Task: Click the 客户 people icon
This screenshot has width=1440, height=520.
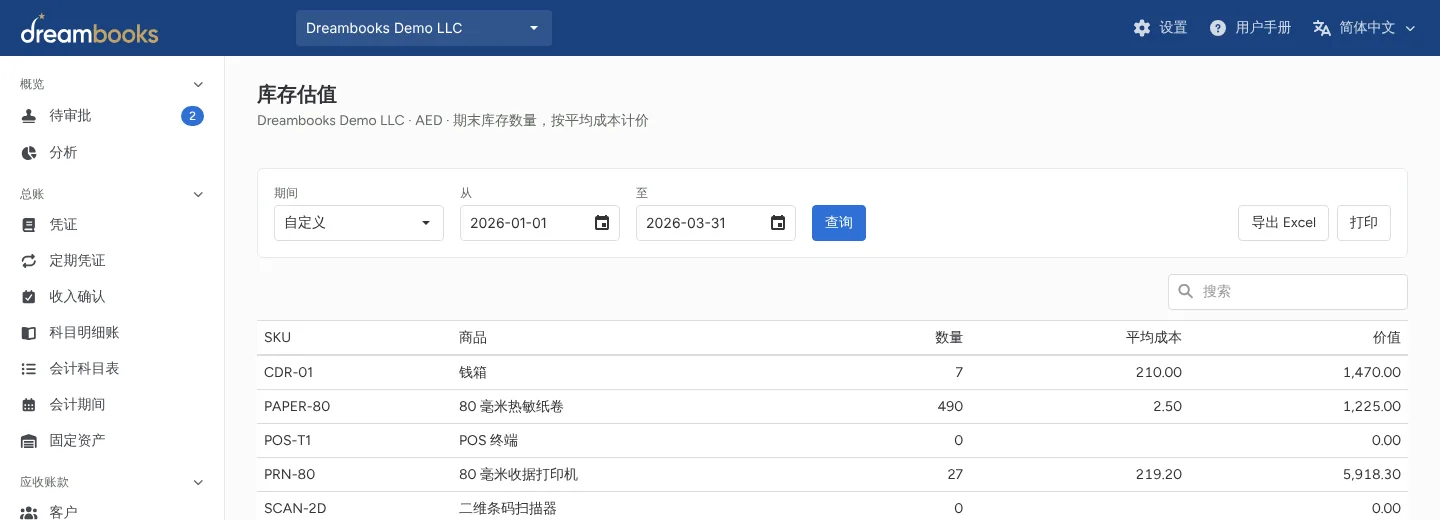Action: coord(29,513)
